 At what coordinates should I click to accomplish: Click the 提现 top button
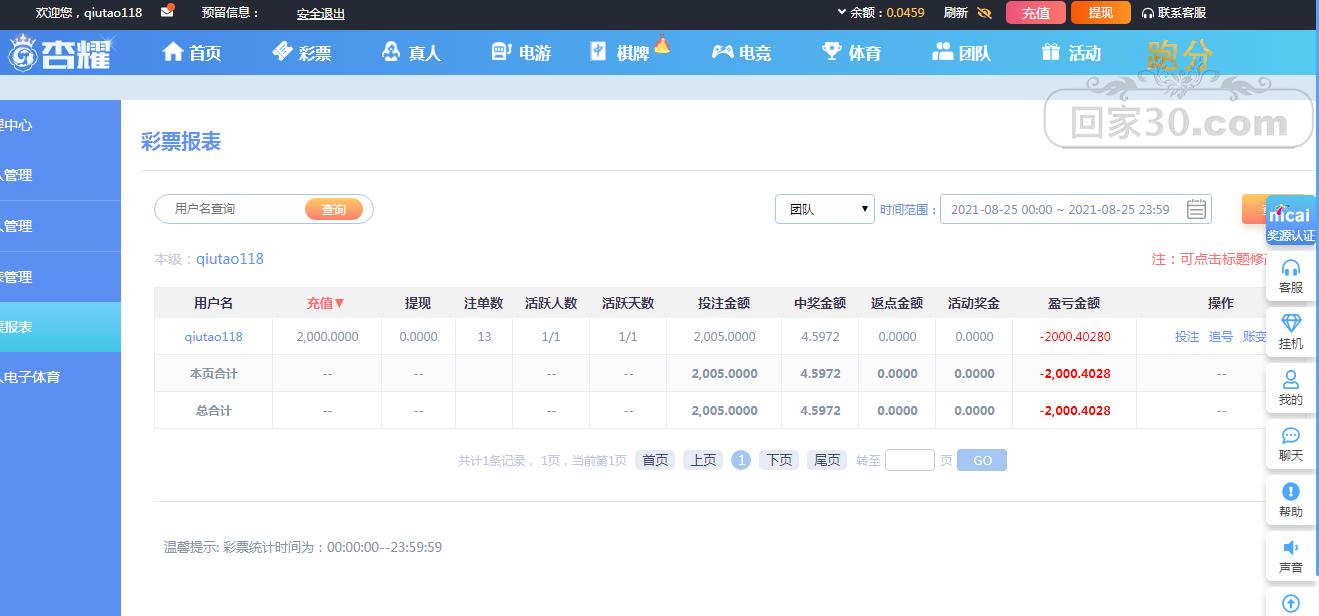pyautogui.click(x=1101, y=13)
